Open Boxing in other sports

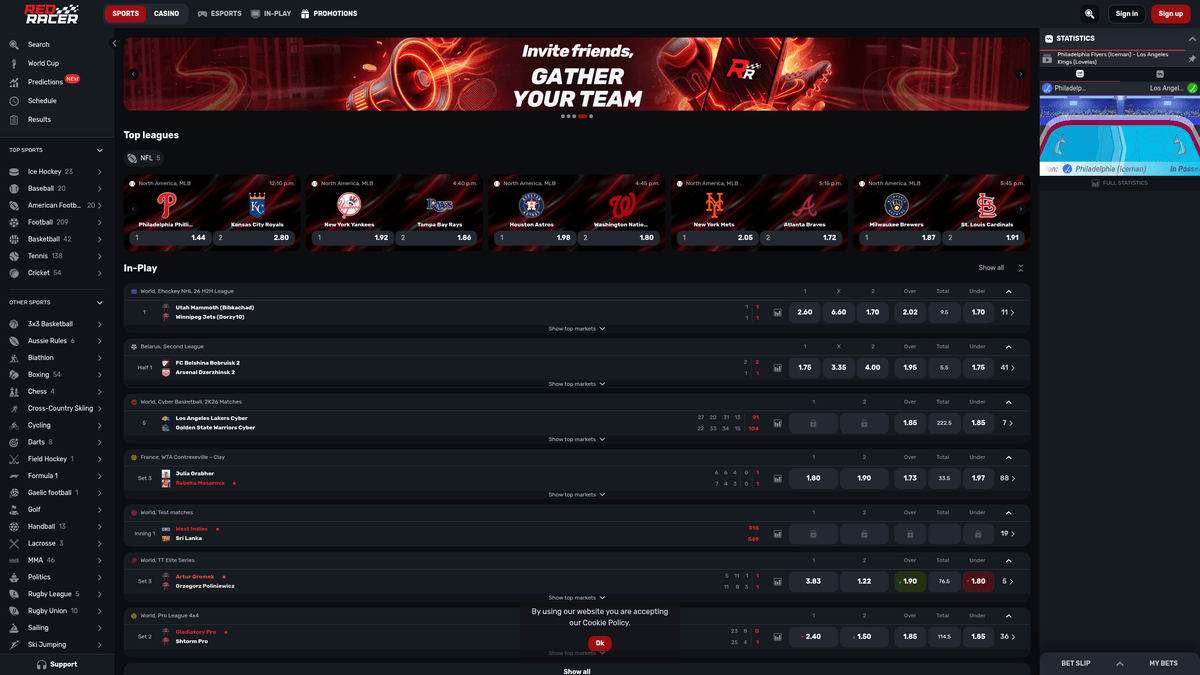tap(56, 375)
